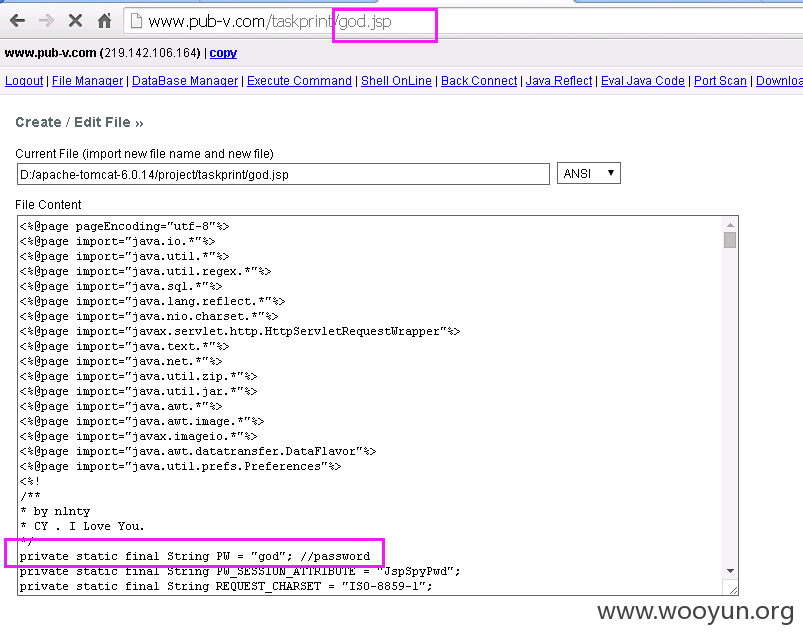Click the Logout link

[x=24, y=81]
